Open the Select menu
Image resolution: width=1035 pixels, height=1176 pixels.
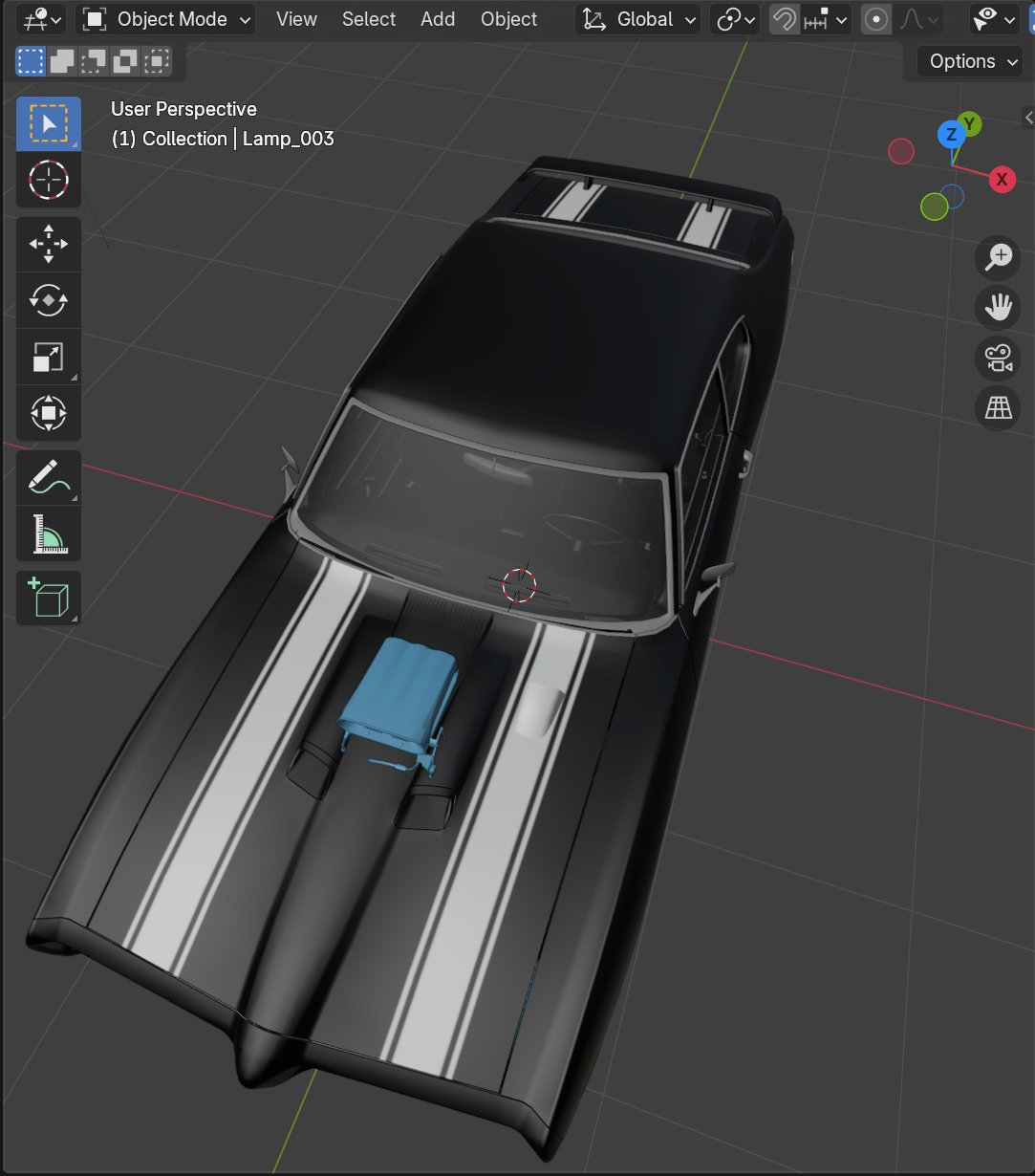[x=369, y=19]
